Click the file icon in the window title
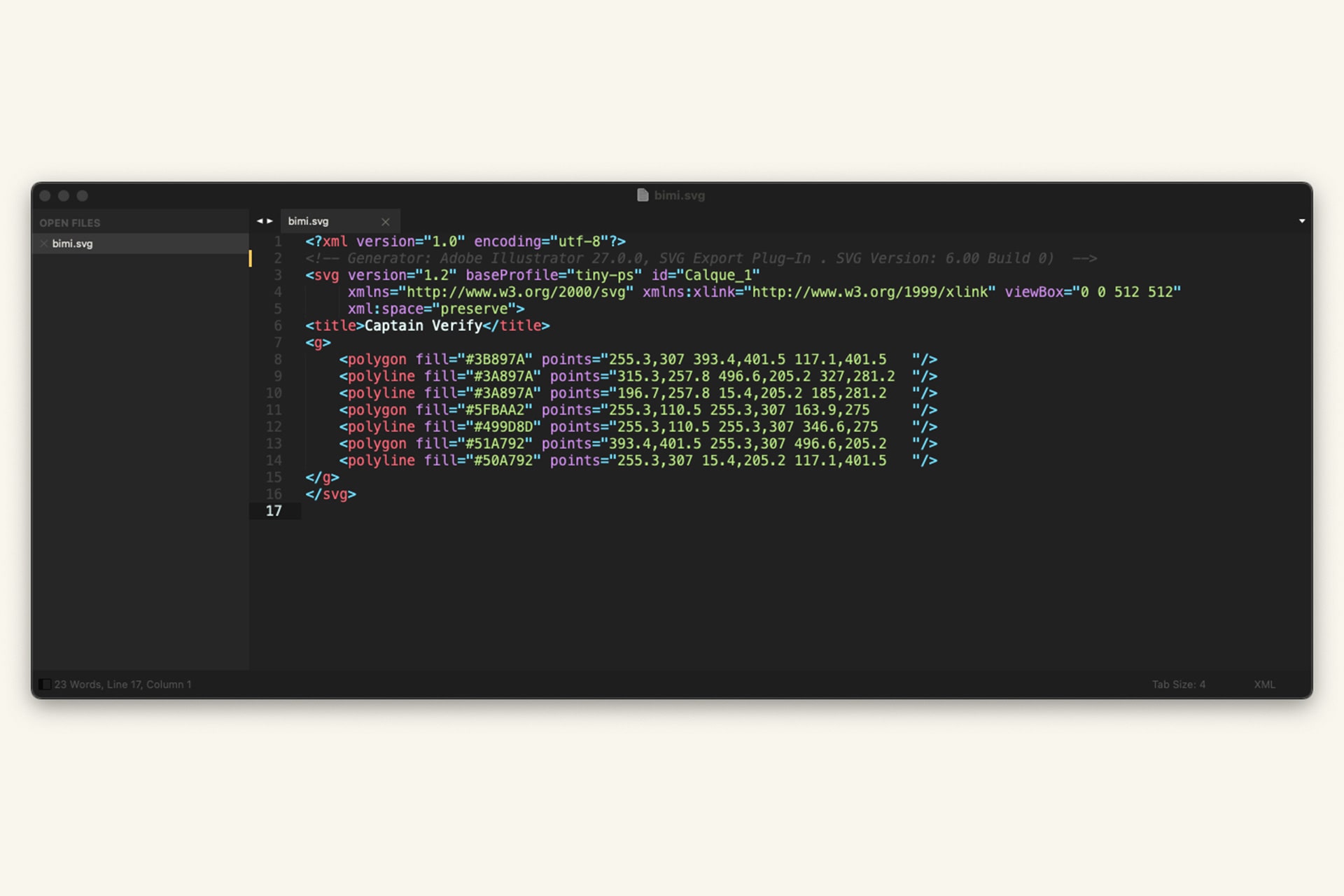1344x896 pixels. [x=643, y=195]
